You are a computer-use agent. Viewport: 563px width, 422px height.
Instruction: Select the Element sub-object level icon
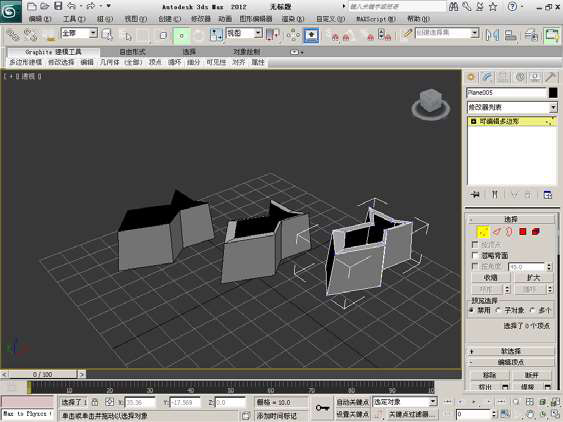pos(536,232)
